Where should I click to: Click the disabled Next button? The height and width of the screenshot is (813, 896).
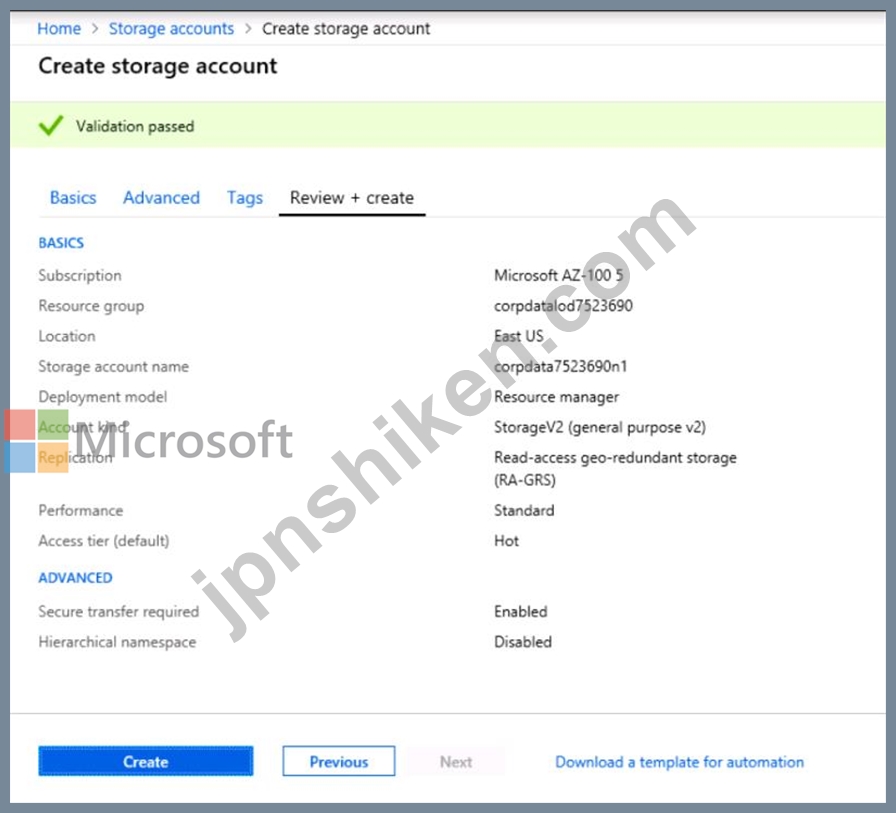pyautogui.click(x=456, y=761)
